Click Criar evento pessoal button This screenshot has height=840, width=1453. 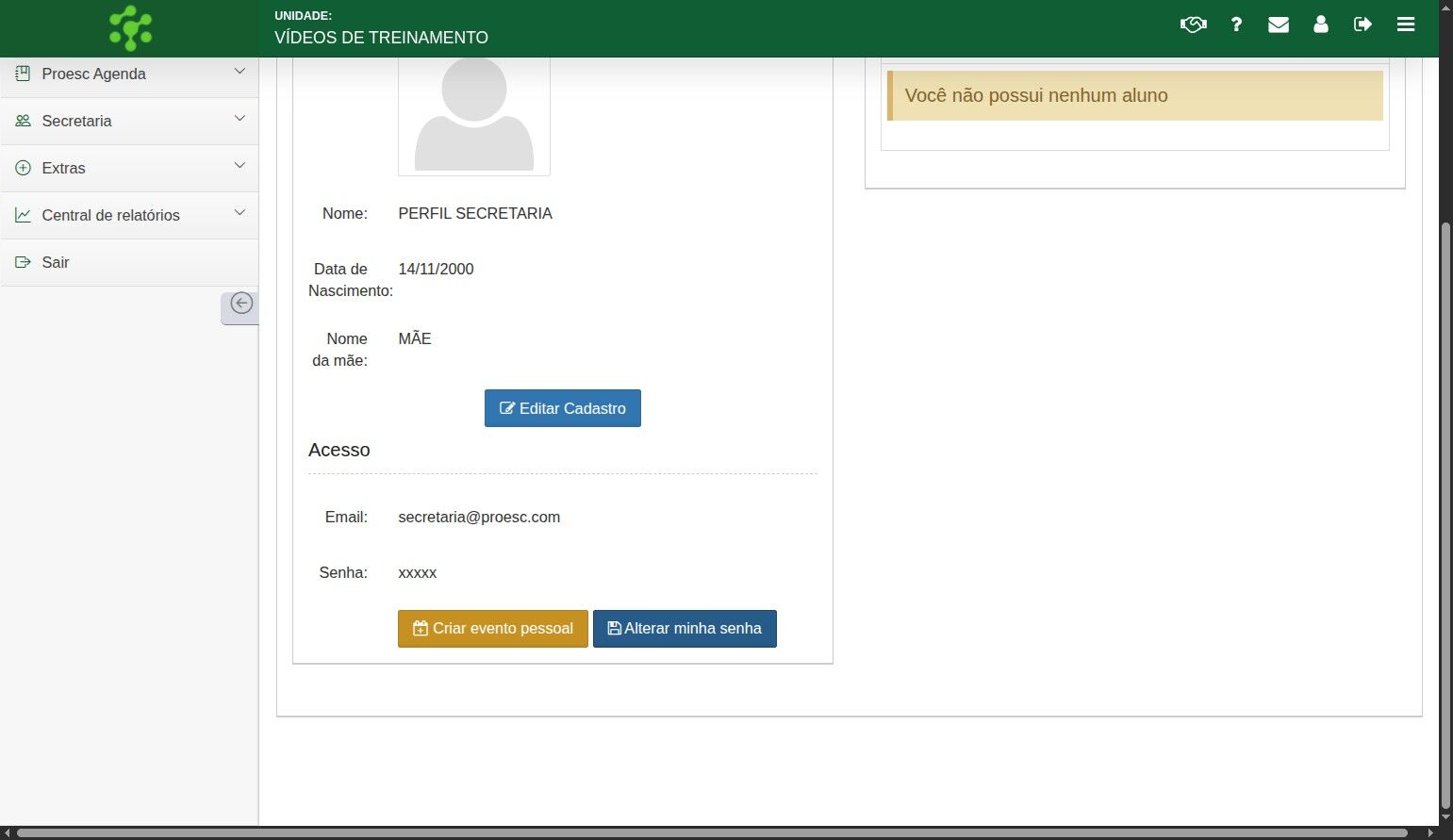point(493,629)
